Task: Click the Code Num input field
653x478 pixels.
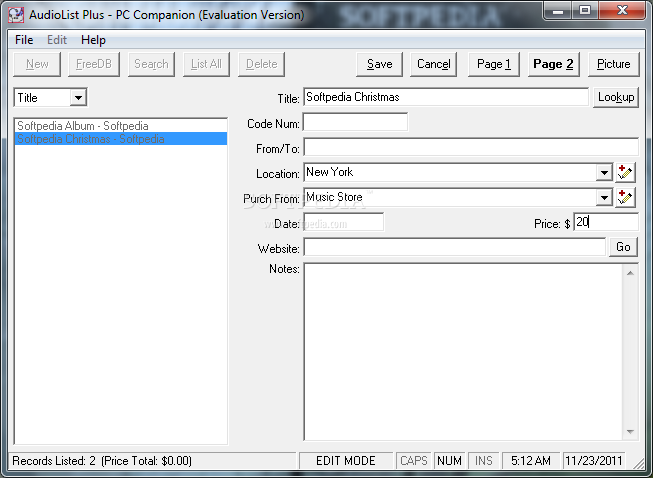Action: click(x=355, y=122)
